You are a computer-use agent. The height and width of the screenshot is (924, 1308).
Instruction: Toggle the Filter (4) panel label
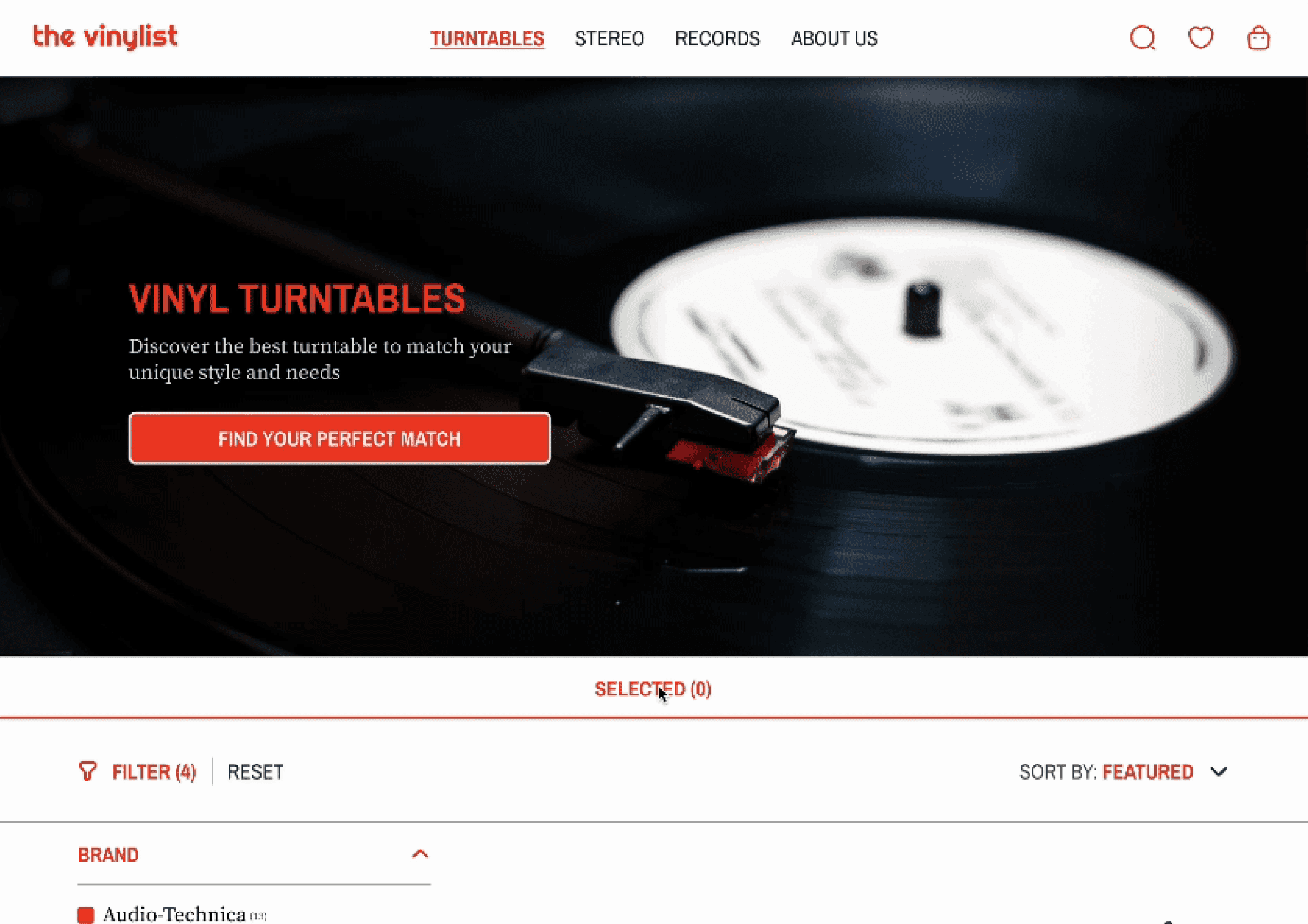(x=154, y=771)
